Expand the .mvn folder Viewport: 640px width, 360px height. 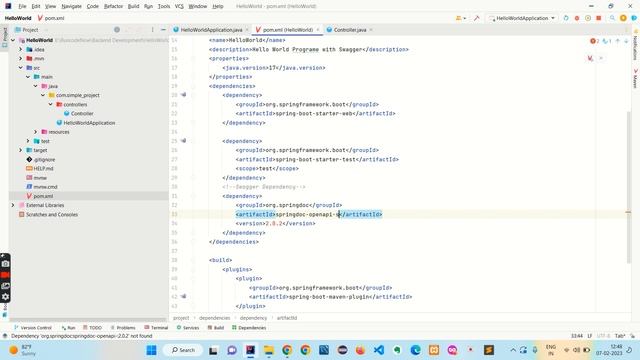(20, 58)
